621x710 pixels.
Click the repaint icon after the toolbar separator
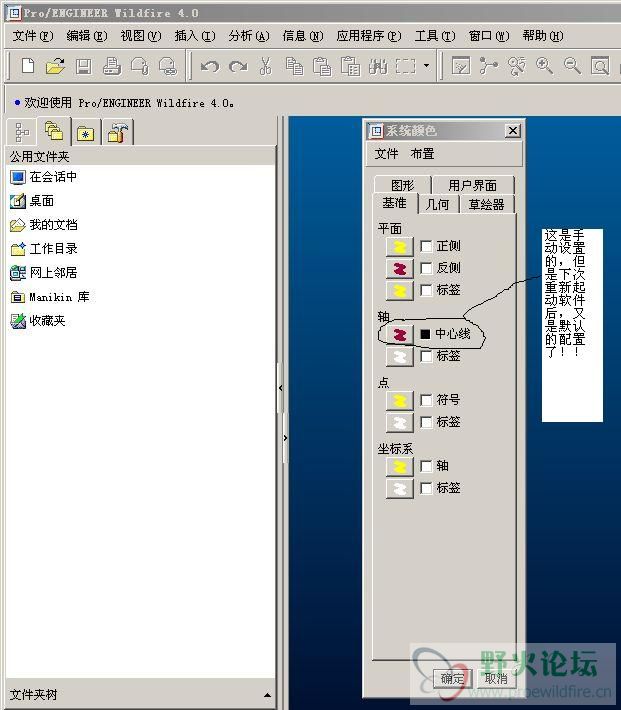(461, 66)
